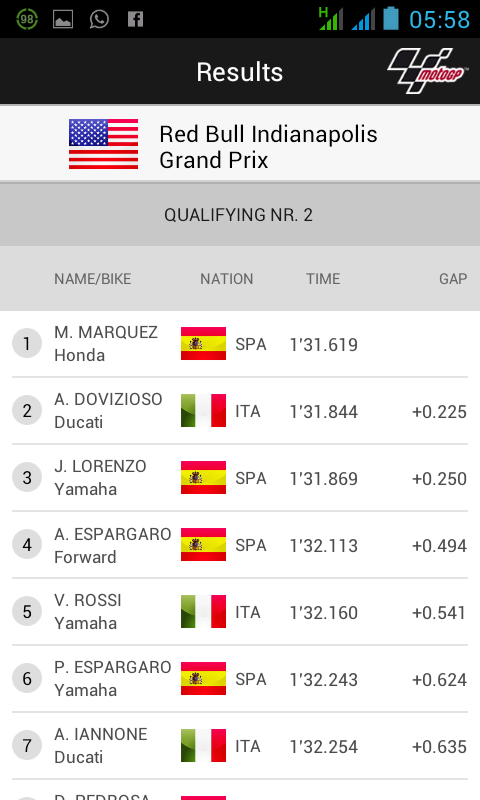Select the Red Bull Indianapolis Grand Prix header

[240, 144]
